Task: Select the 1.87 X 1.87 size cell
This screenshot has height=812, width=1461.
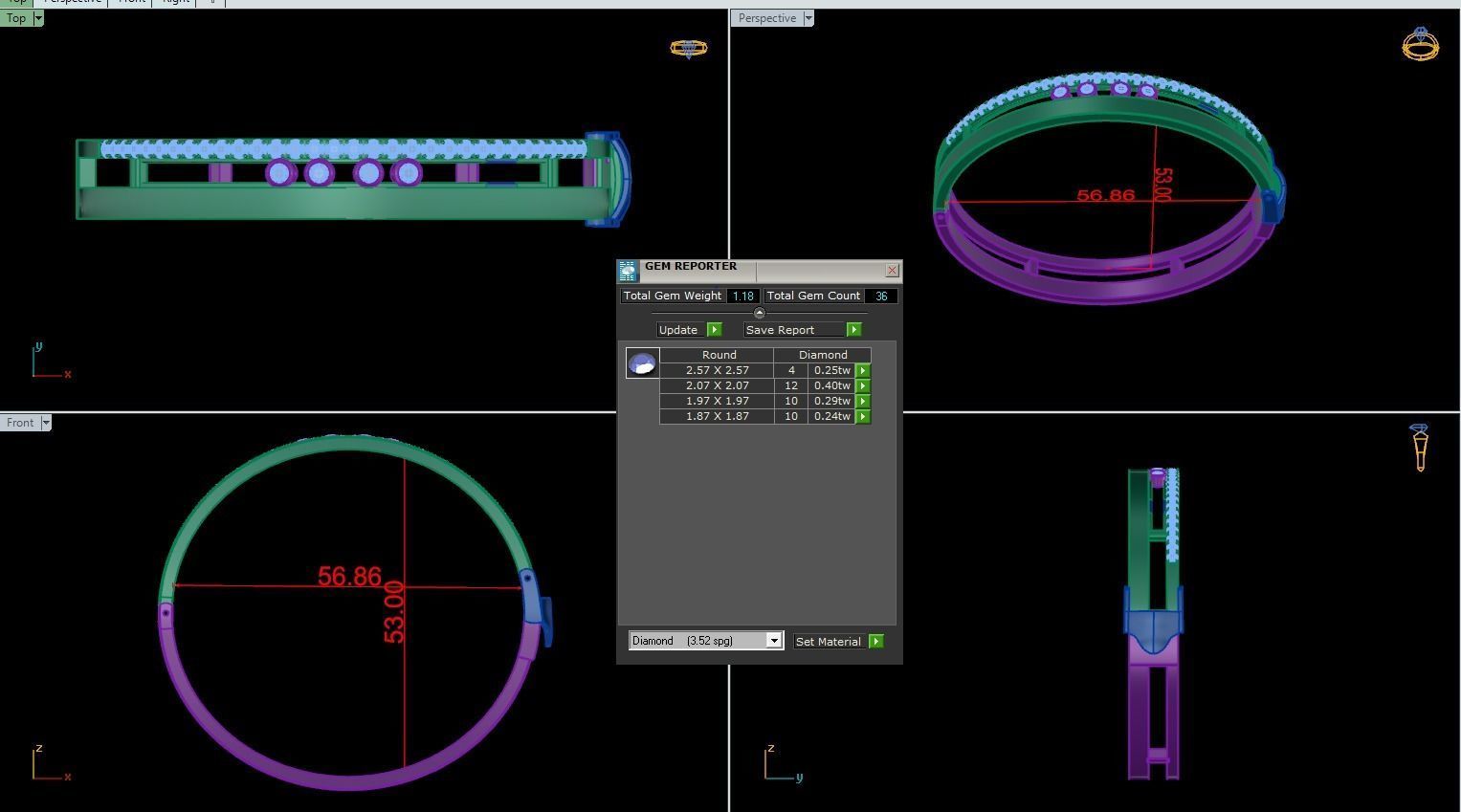Action: pos(717,416)
